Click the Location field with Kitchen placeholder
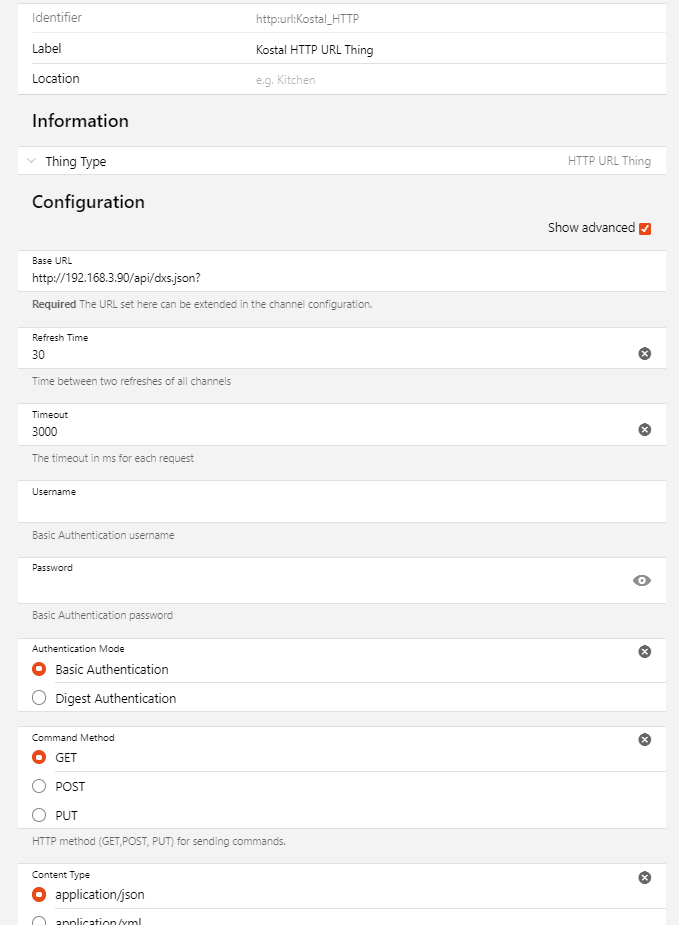This screenshot has width=679, height=925. 400,79
